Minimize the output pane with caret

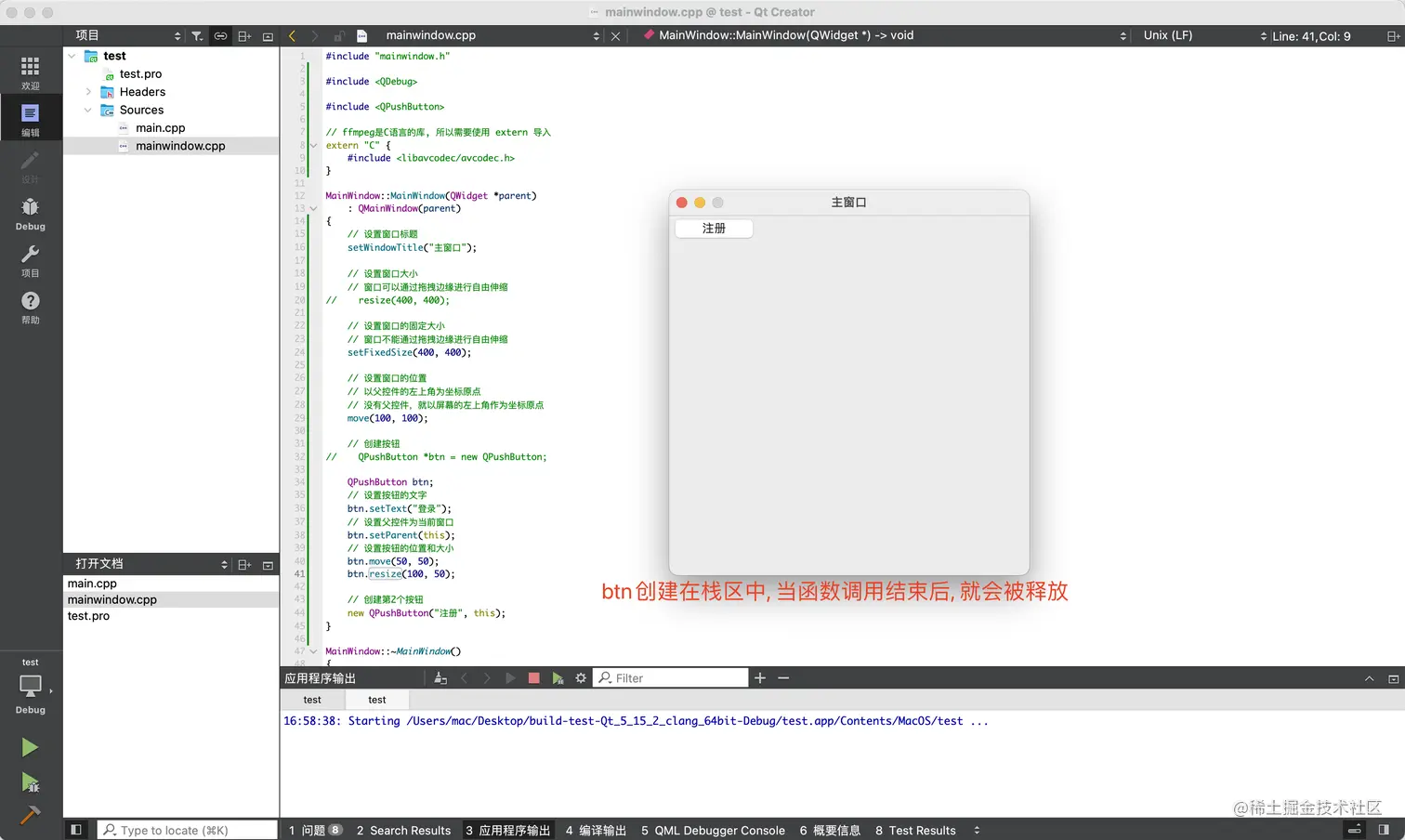point(1369,678)
